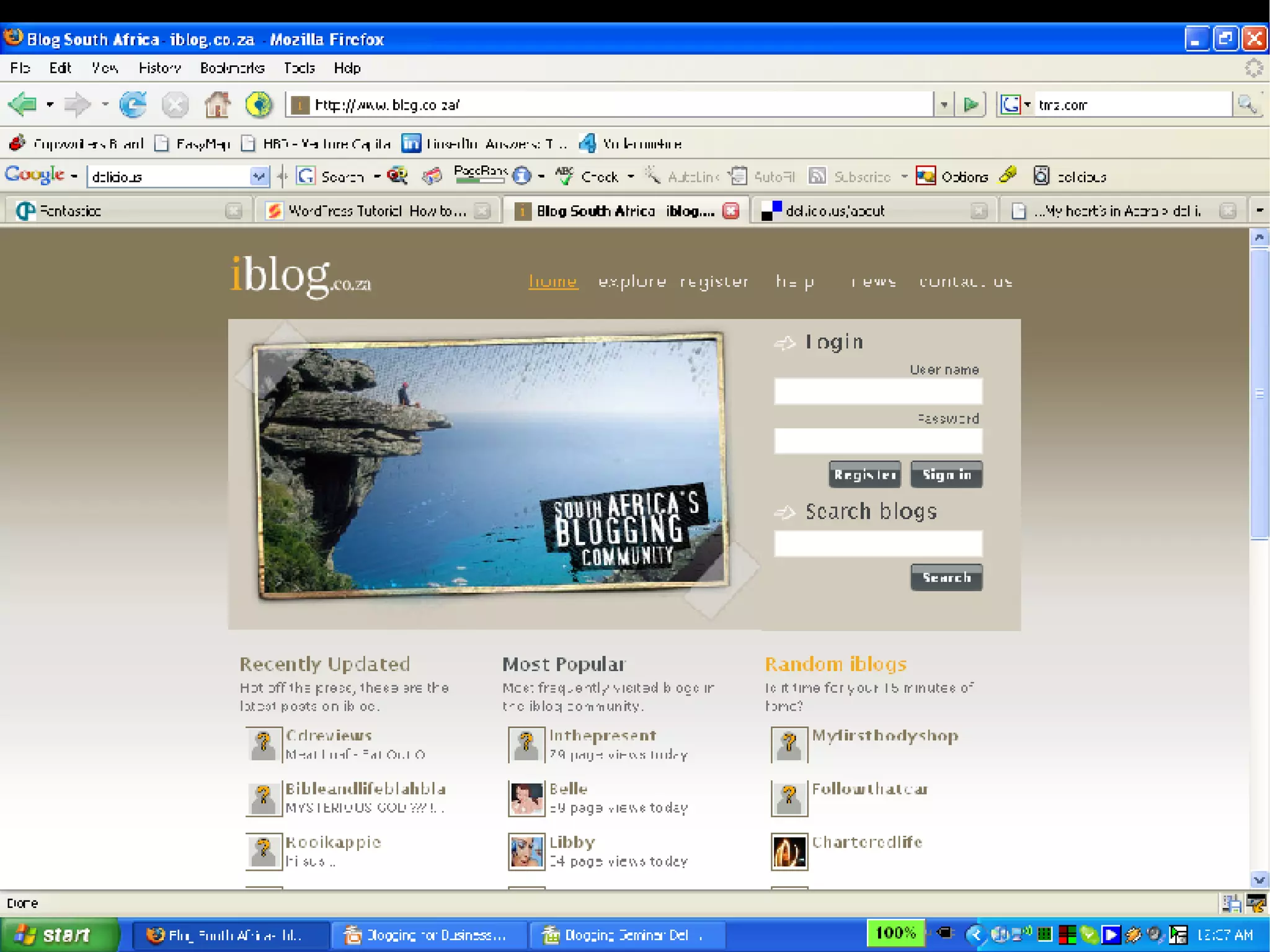Click the Google toolbar spell Check icon
Viewport: 1270px width, 952px height.
(564, 176)
